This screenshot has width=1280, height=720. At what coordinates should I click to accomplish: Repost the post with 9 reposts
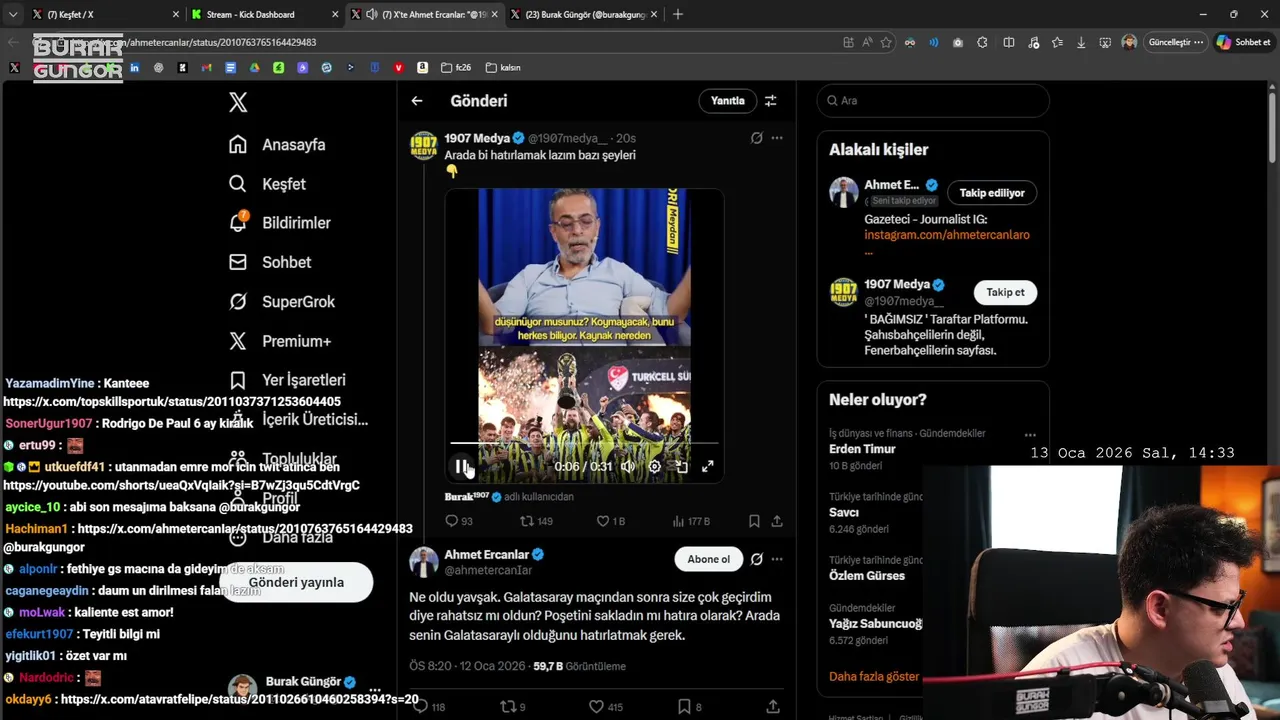pyautogui.click(x=512, y=707)
